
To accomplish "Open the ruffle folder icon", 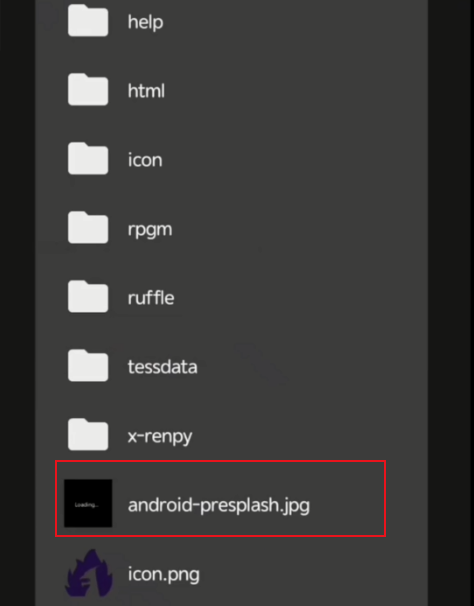I will 88,296.
